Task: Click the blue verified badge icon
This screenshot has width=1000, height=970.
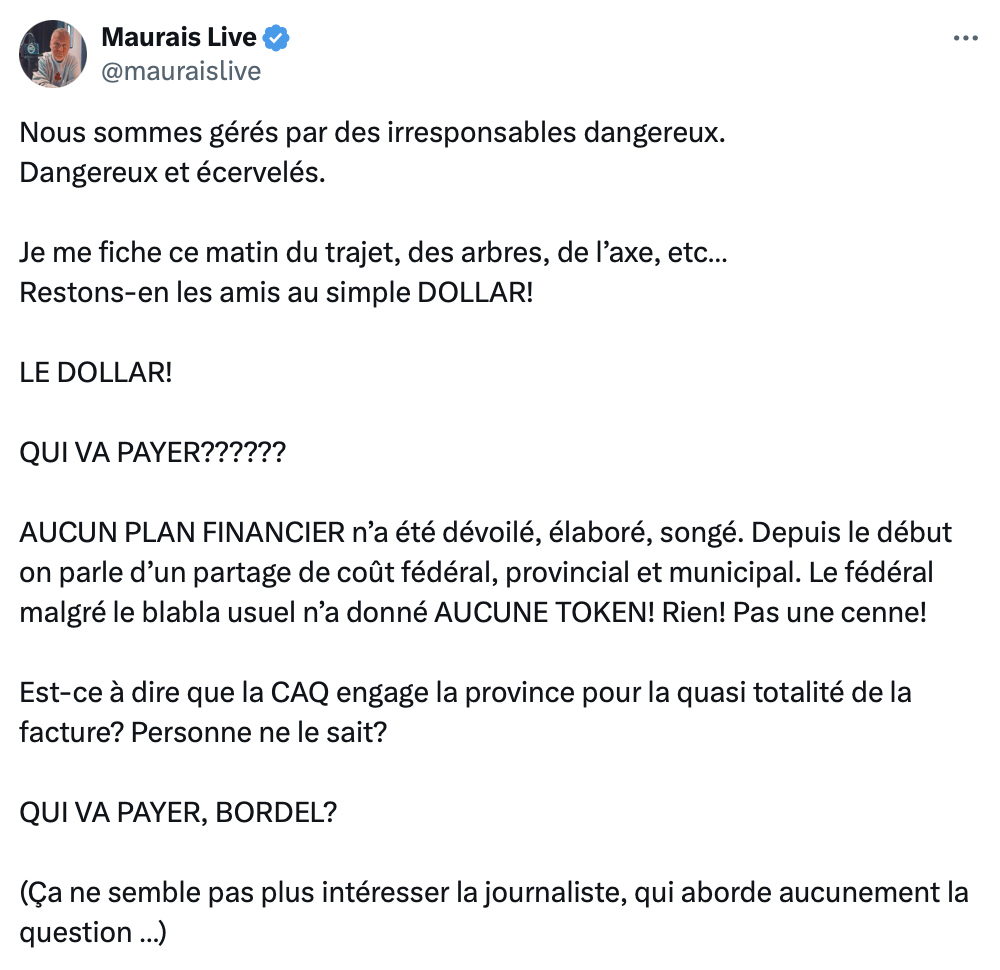Action: click(276, 38)
